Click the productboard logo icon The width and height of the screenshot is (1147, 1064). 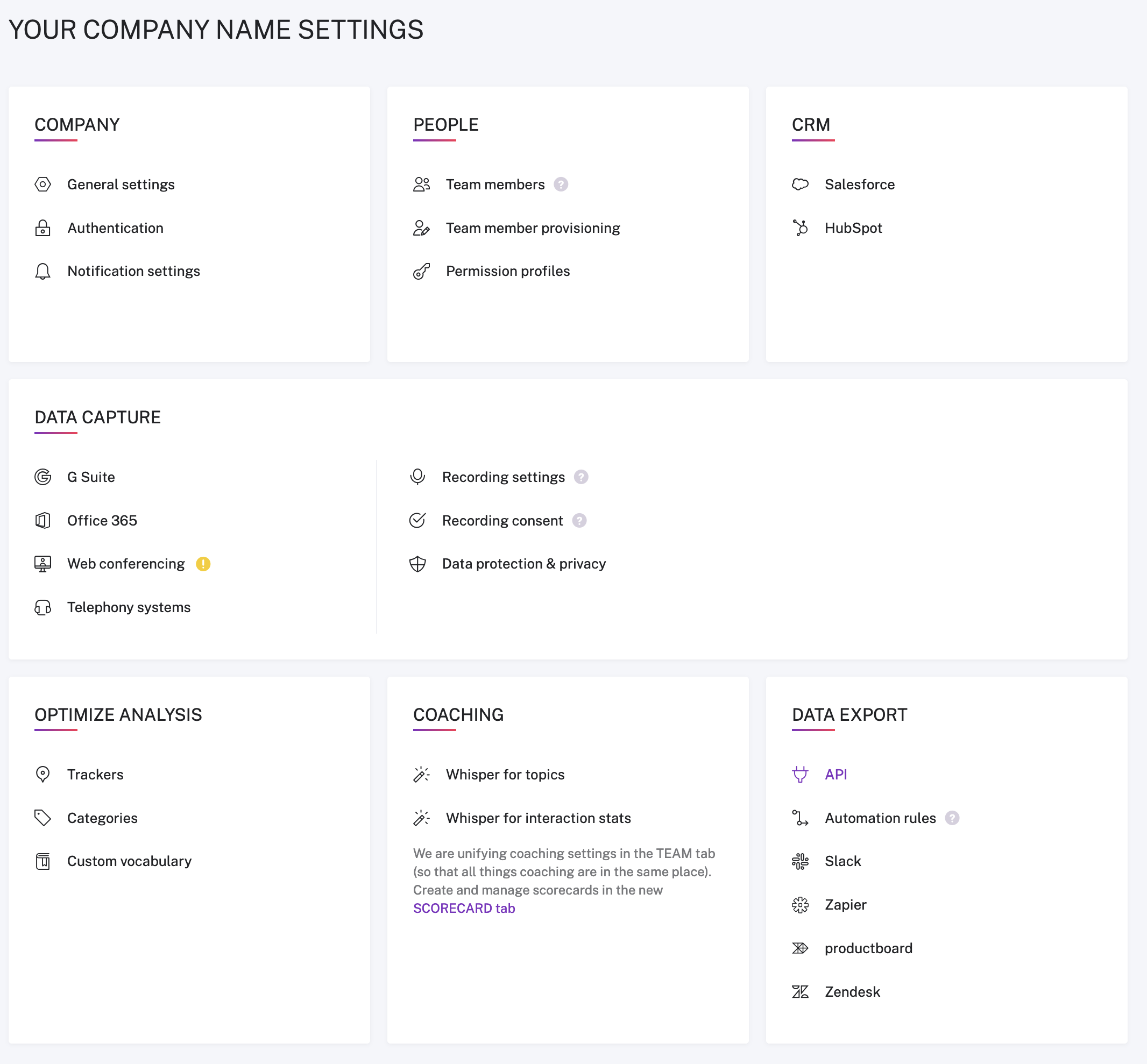tap(800, 948)
